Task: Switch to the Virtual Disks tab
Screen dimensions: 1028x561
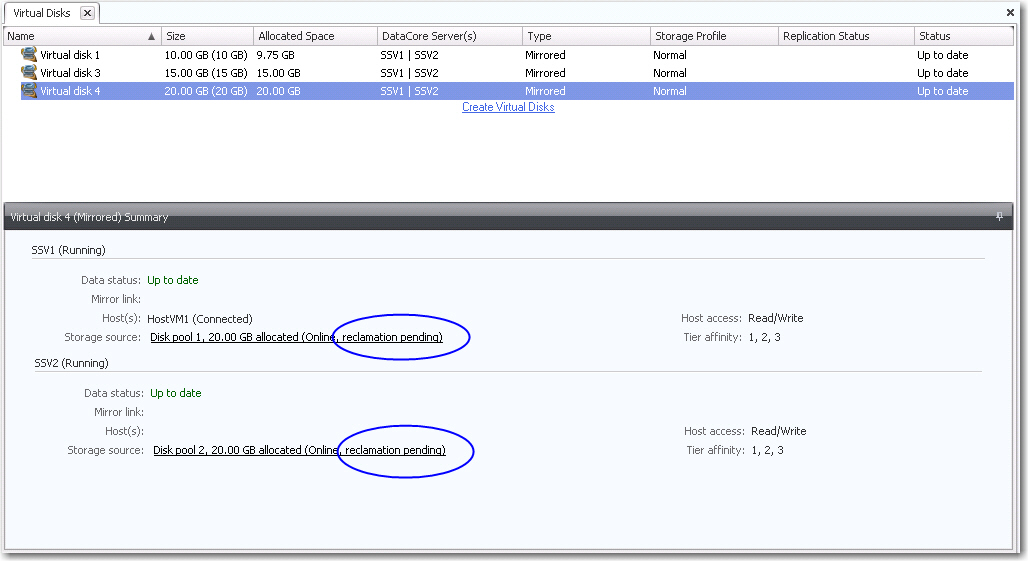Action: (41, 13)
